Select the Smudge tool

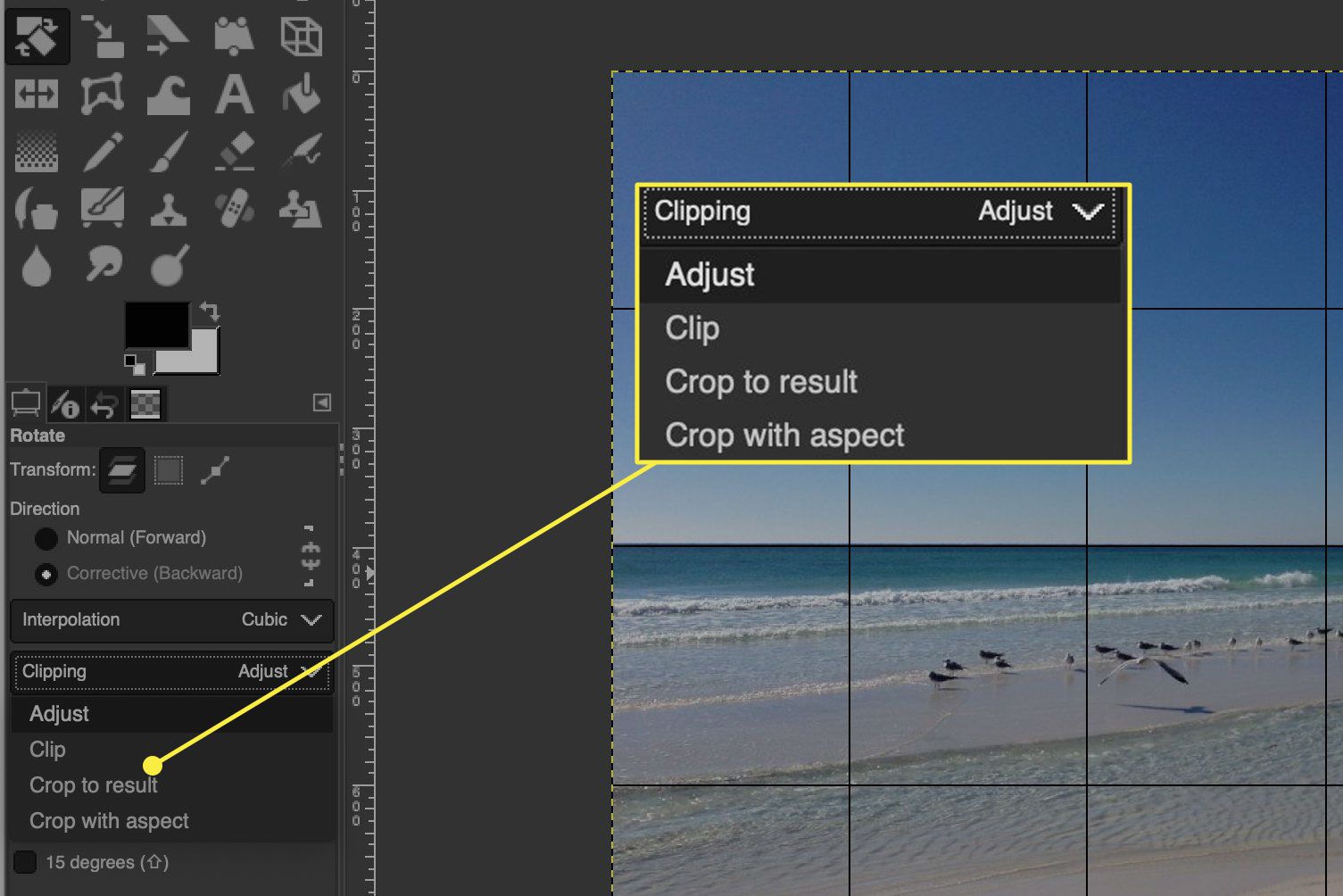103,265
